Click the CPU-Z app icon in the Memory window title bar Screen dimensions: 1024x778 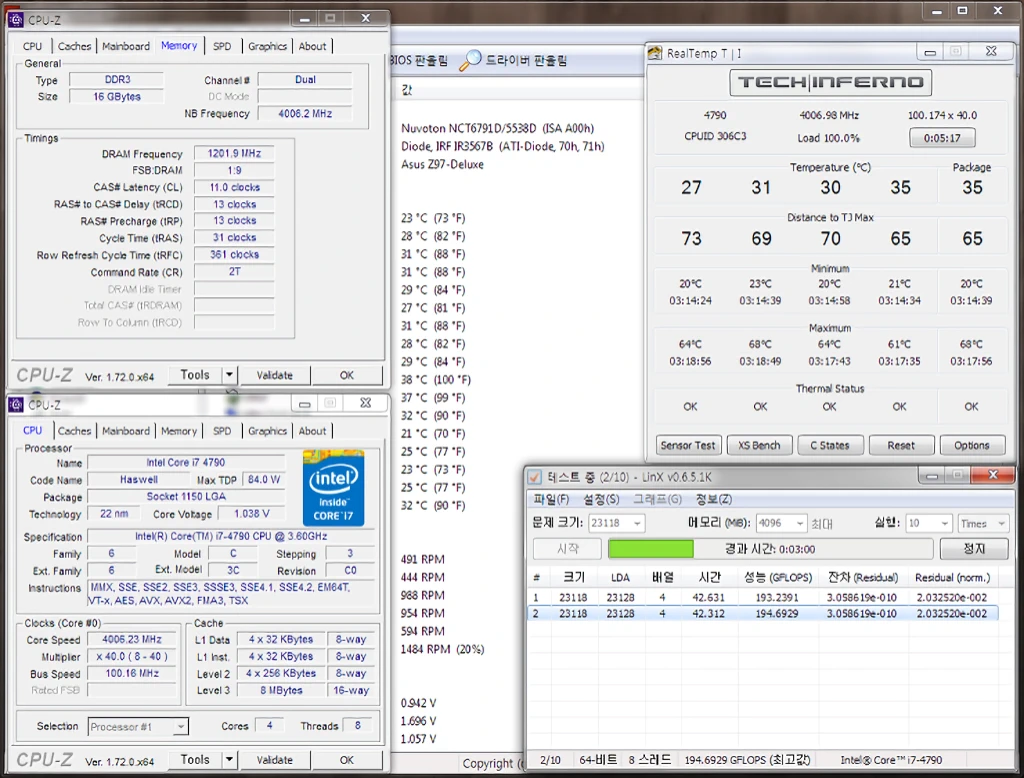[16, 20]
